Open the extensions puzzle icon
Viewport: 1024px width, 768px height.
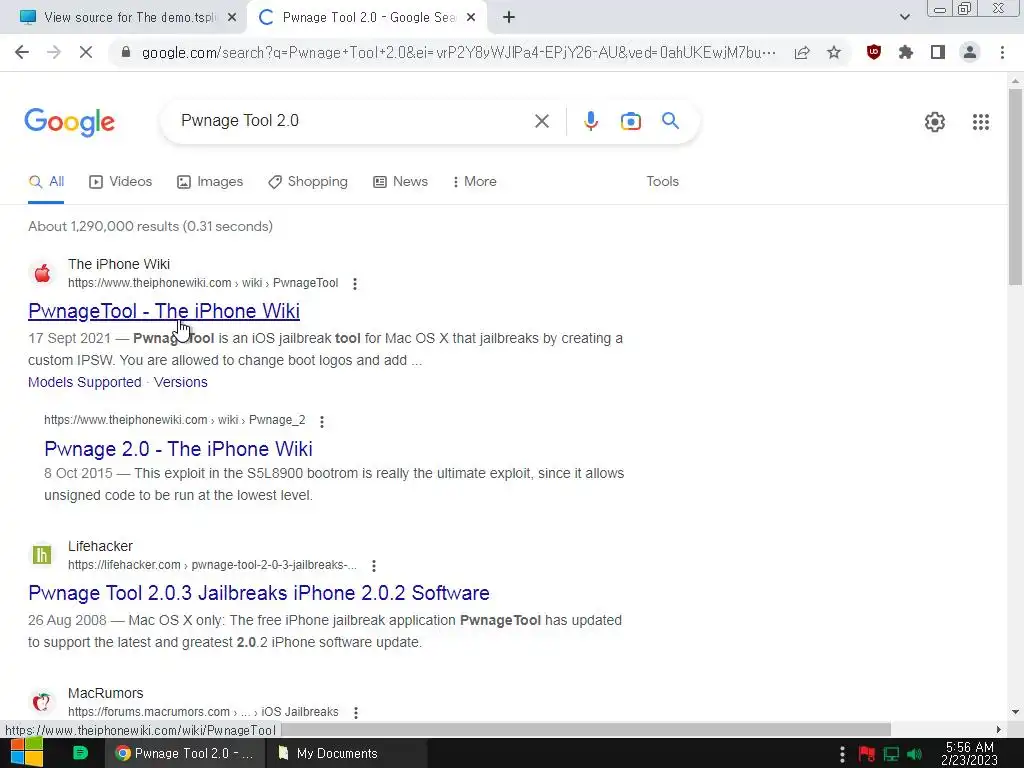click(x=905, y=52)
